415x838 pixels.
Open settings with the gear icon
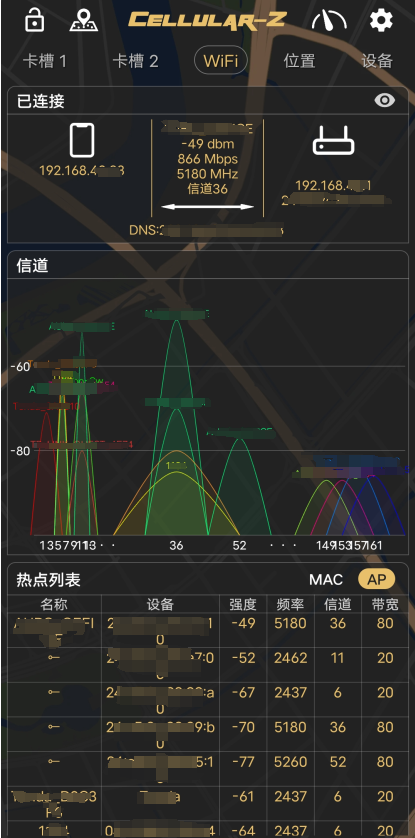tap(381, 20)
